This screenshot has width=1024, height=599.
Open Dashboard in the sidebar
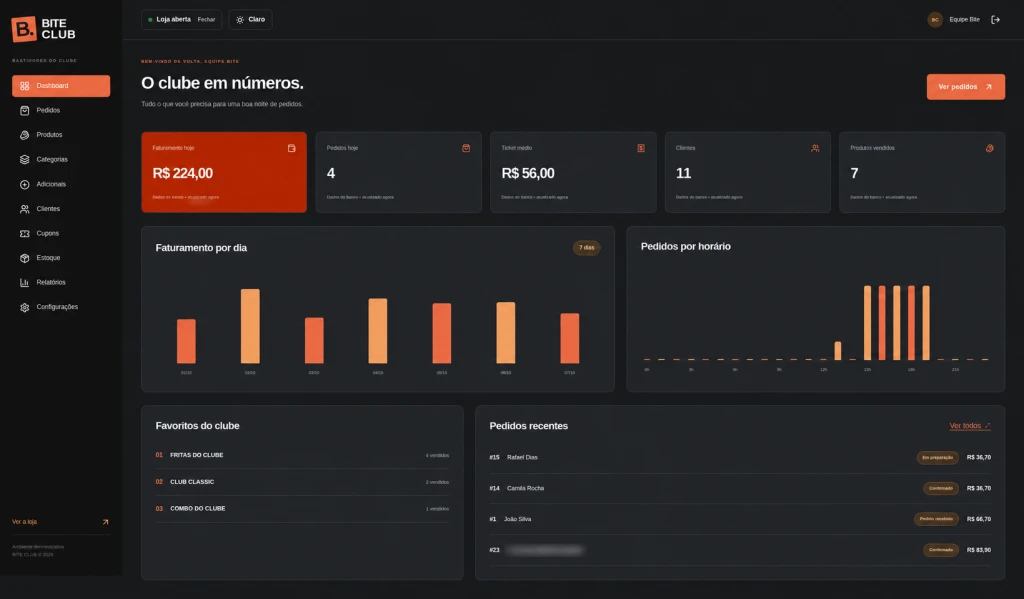[61, 86]
